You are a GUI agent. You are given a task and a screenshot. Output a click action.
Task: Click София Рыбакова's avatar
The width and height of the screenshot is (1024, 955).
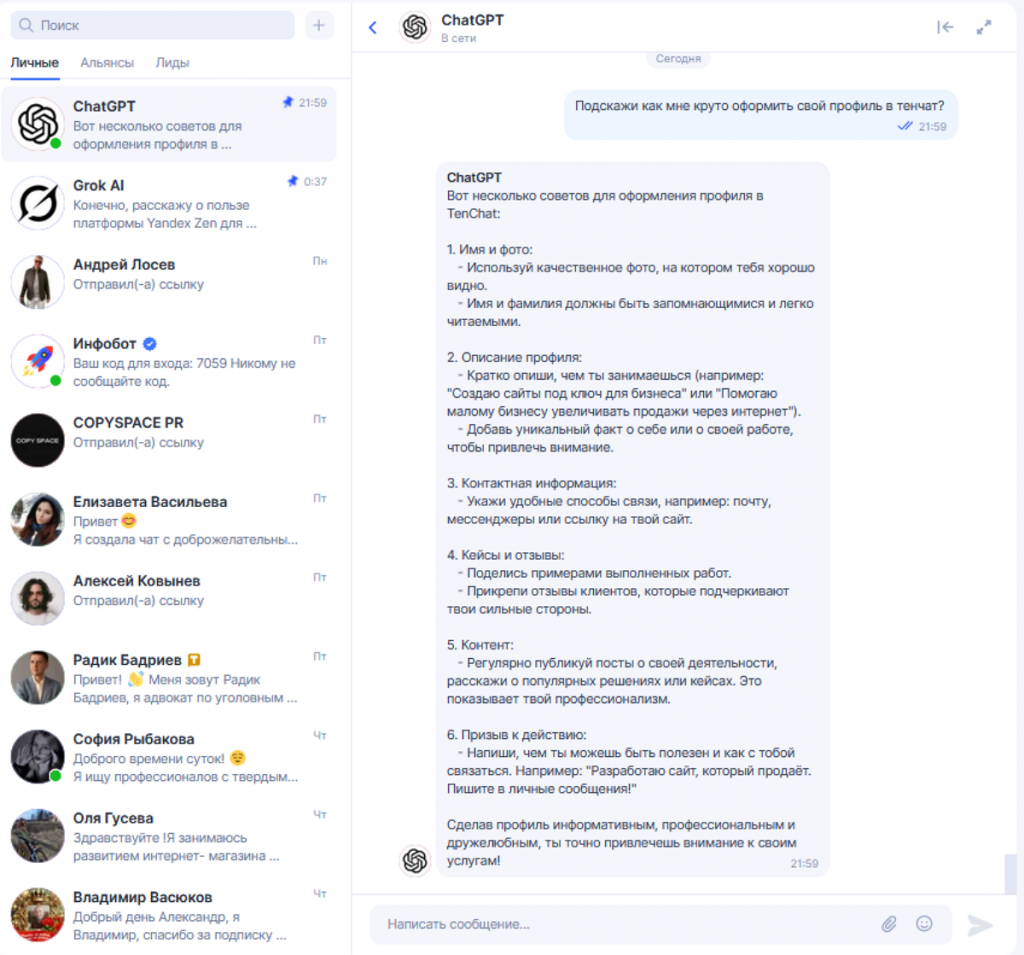(37, 756)
